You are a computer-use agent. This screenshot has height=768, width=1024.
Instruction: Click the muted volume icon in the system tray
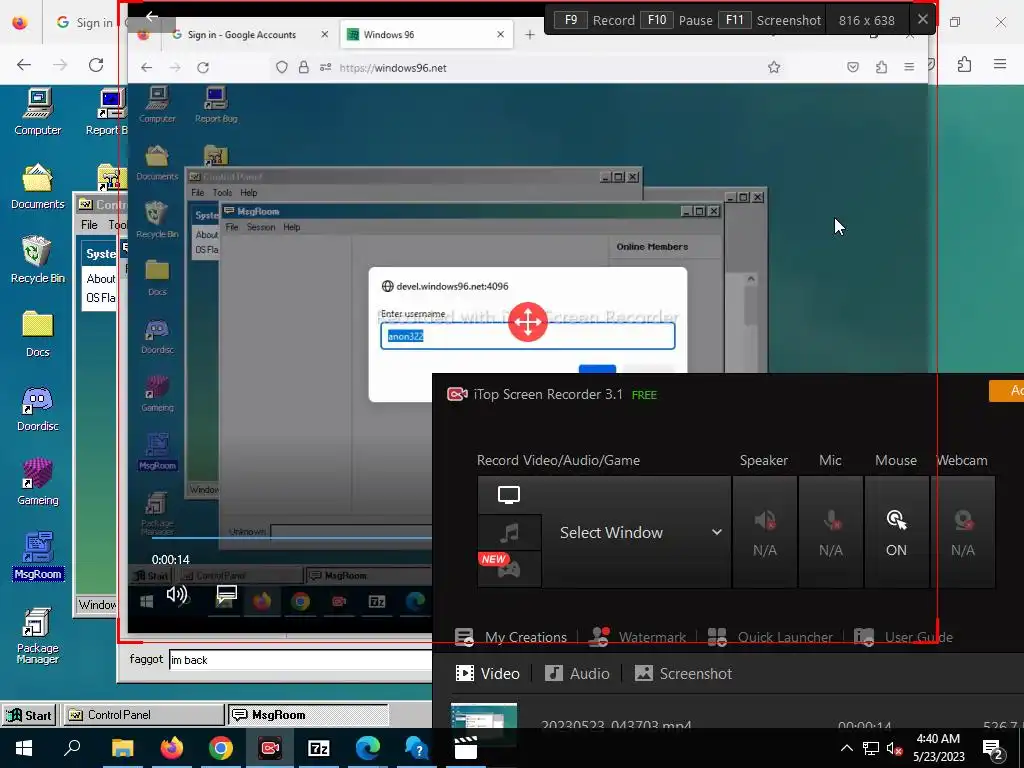895,749
